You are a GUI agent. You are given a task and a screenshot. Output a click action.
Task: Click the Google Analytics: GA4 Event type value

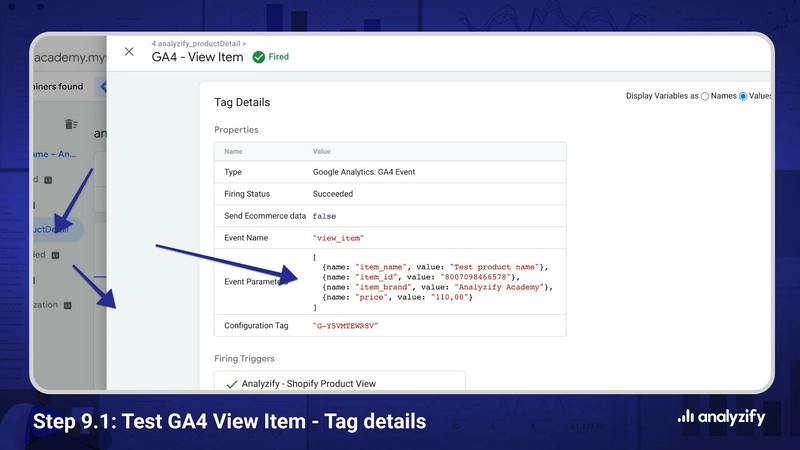363,172
